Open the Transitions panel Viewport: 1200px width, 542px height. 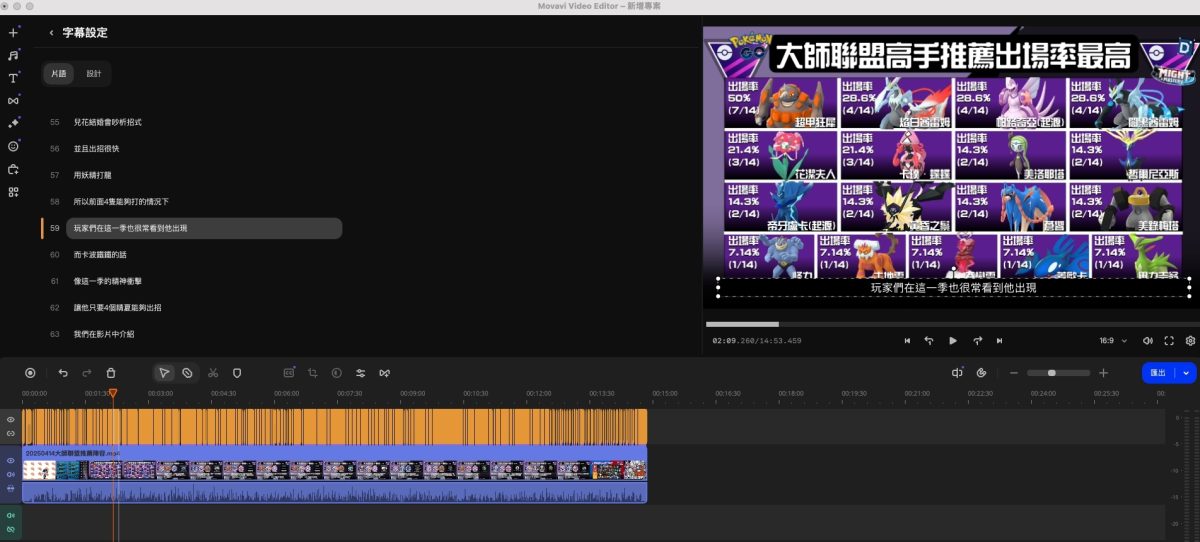tap(13, 101)
